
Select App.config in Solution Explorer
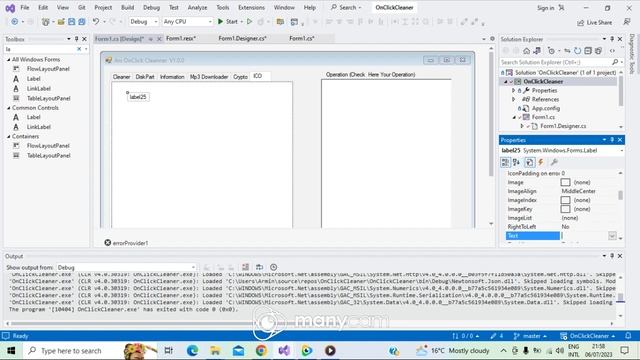(546, 108)
